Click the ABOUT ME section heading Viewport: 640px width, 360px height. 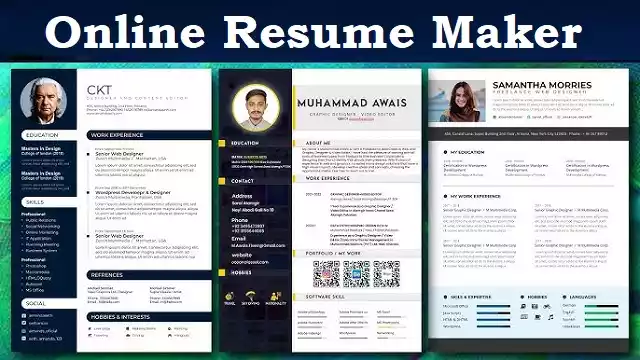(x=318, y=143)
